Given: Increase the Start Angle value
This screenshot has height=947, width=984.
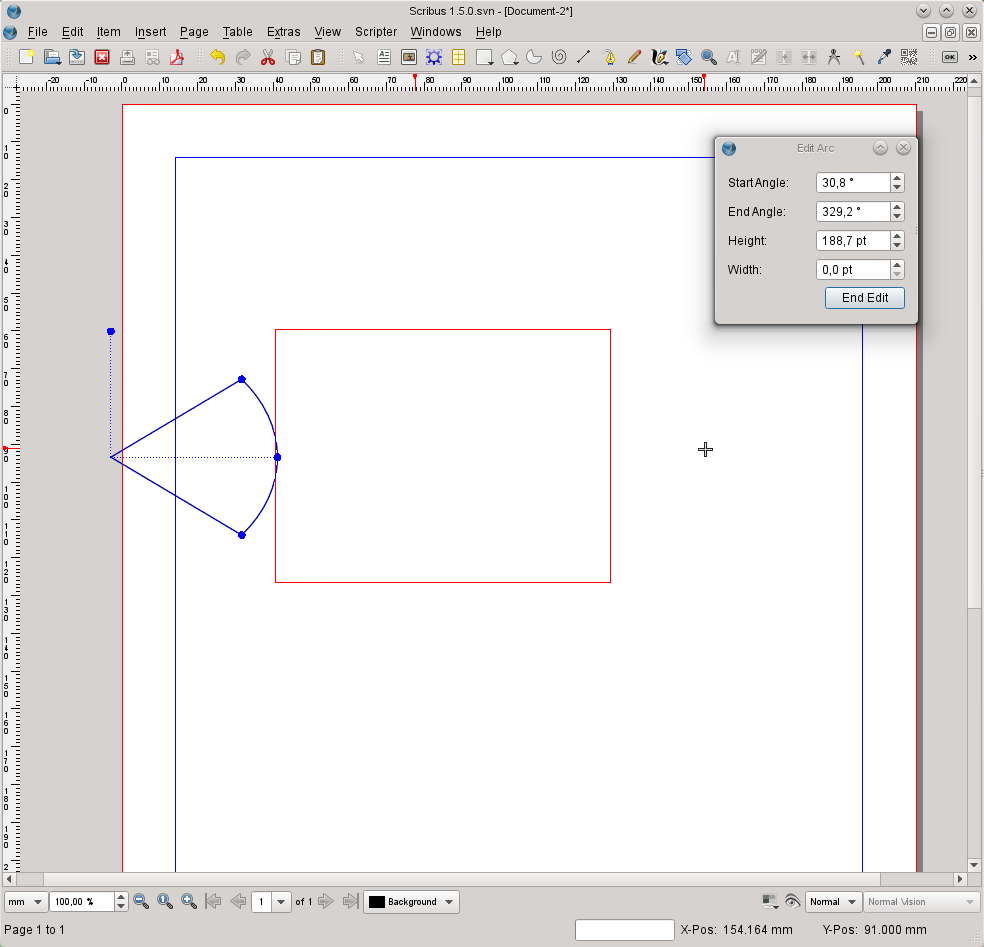Looking at the screenshot, I should click(x=897, y=178).
